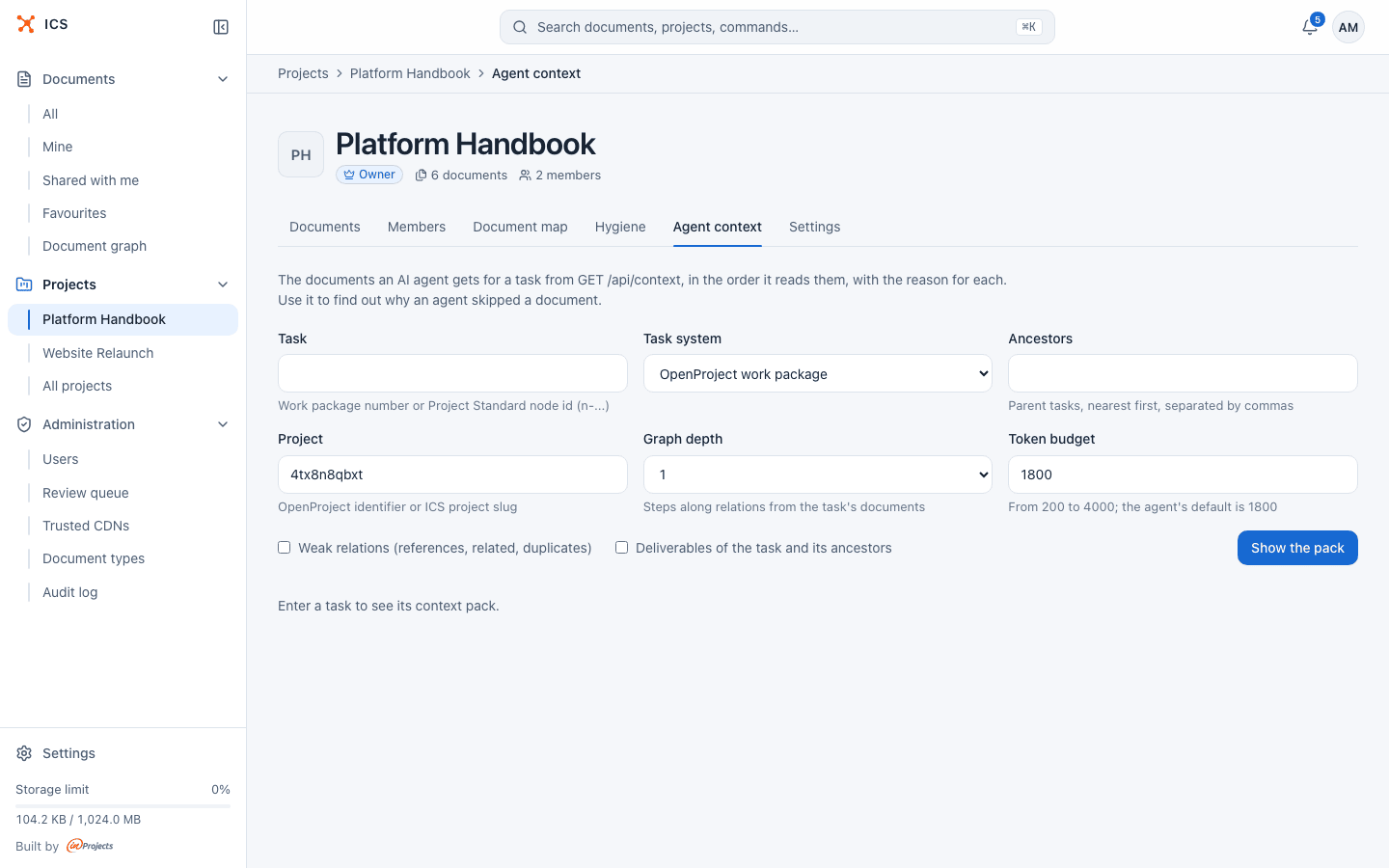The width and height of the screenshot is (1389, 868).
Task: Focus the Task input field
Action: click(452, 373)
